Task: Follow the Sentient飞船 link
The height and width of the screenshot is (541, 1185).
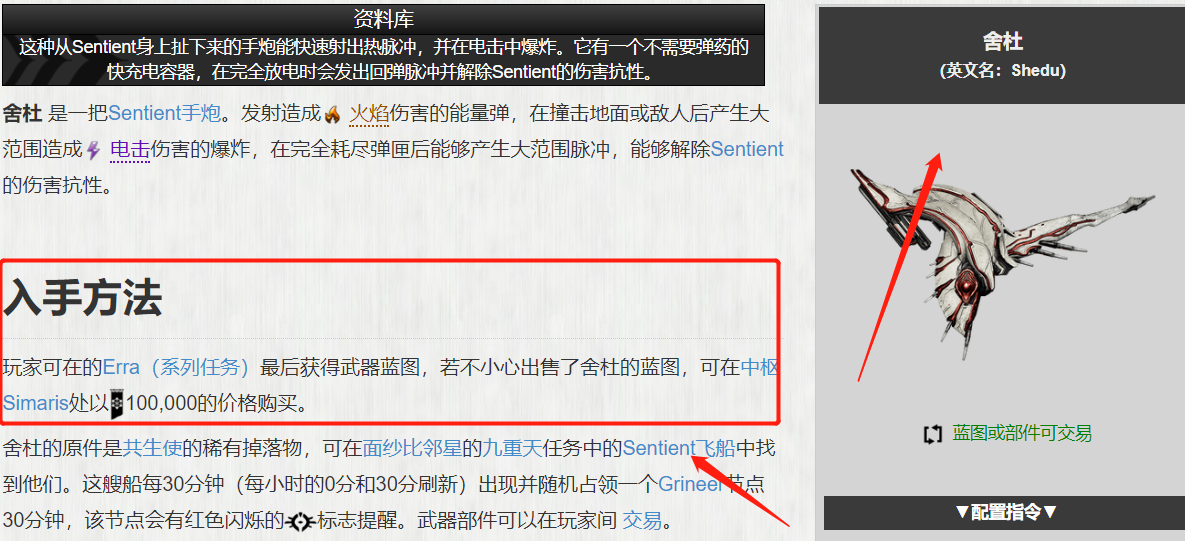Action: point(679,449)
